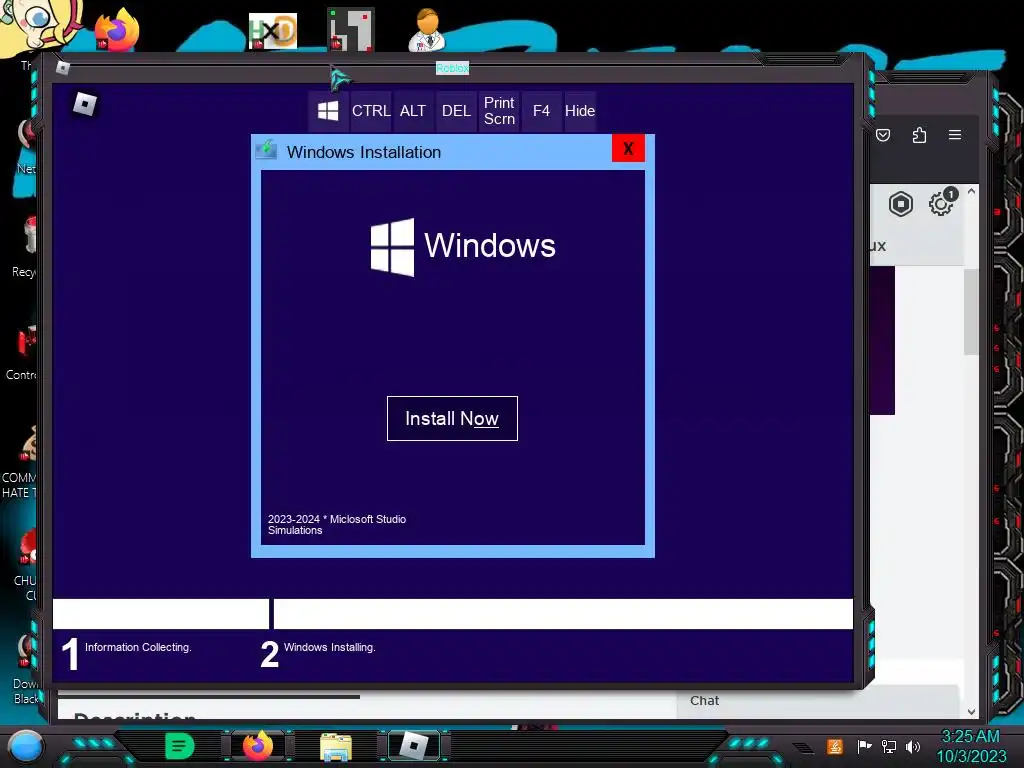
Task: Click the F4 key button
Action: [541, 111]
